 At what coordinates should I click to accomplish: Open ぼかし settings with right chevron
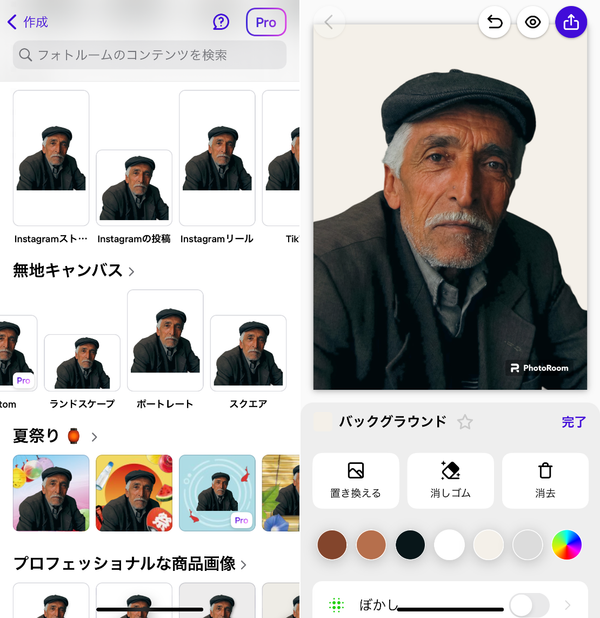567,605
